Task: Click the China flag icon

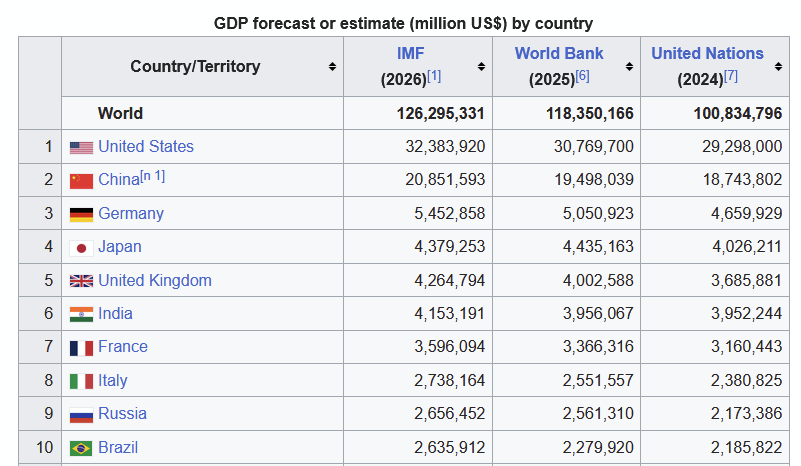Action: tap(81, 181)
